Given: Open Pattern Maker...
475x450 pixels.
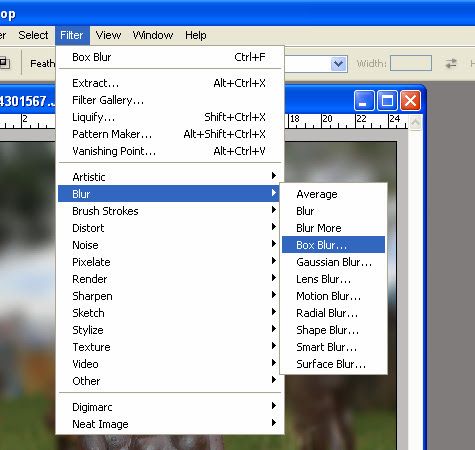Looking at the screenshot, I should tap(170, 134).
